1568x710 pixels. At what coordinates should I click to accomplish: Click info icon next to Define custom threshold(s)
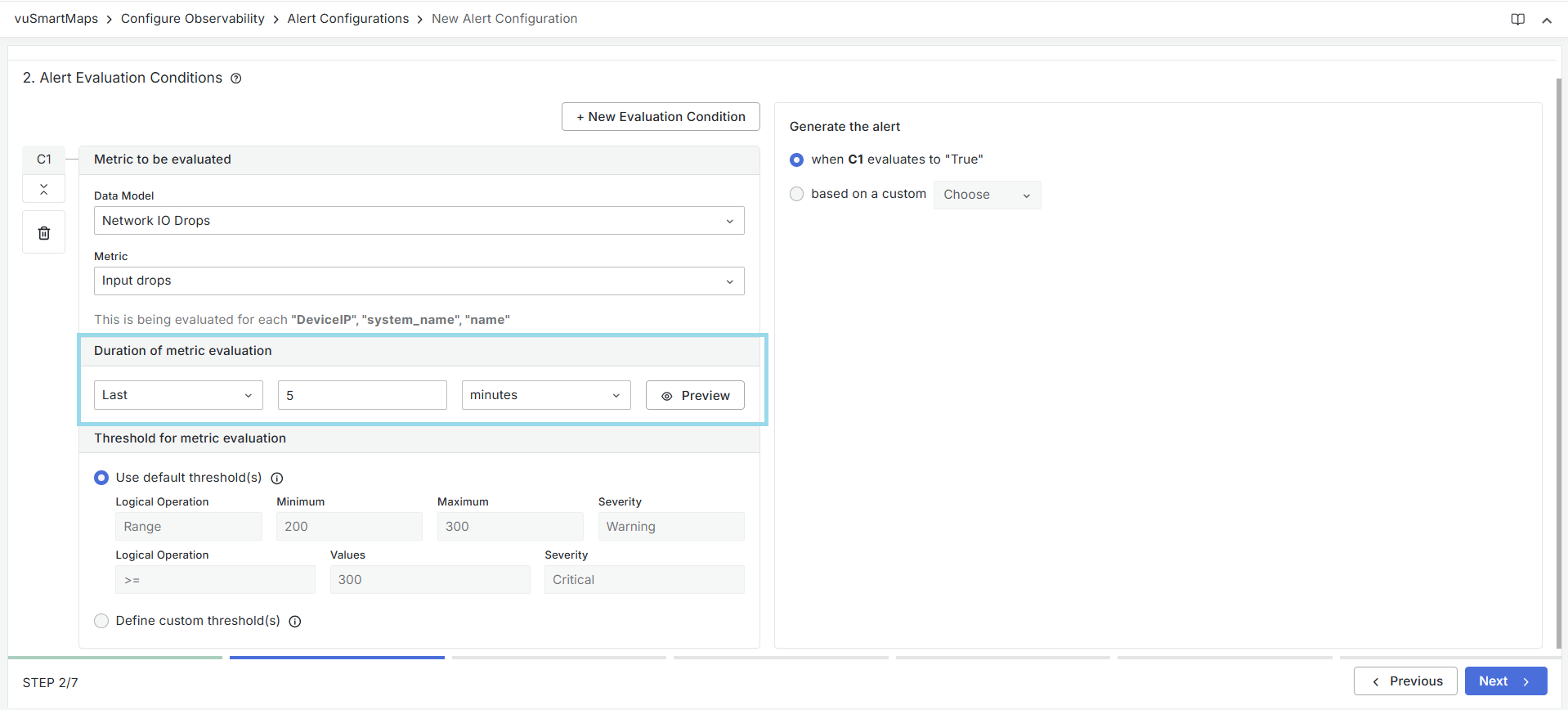click(295, 622)
